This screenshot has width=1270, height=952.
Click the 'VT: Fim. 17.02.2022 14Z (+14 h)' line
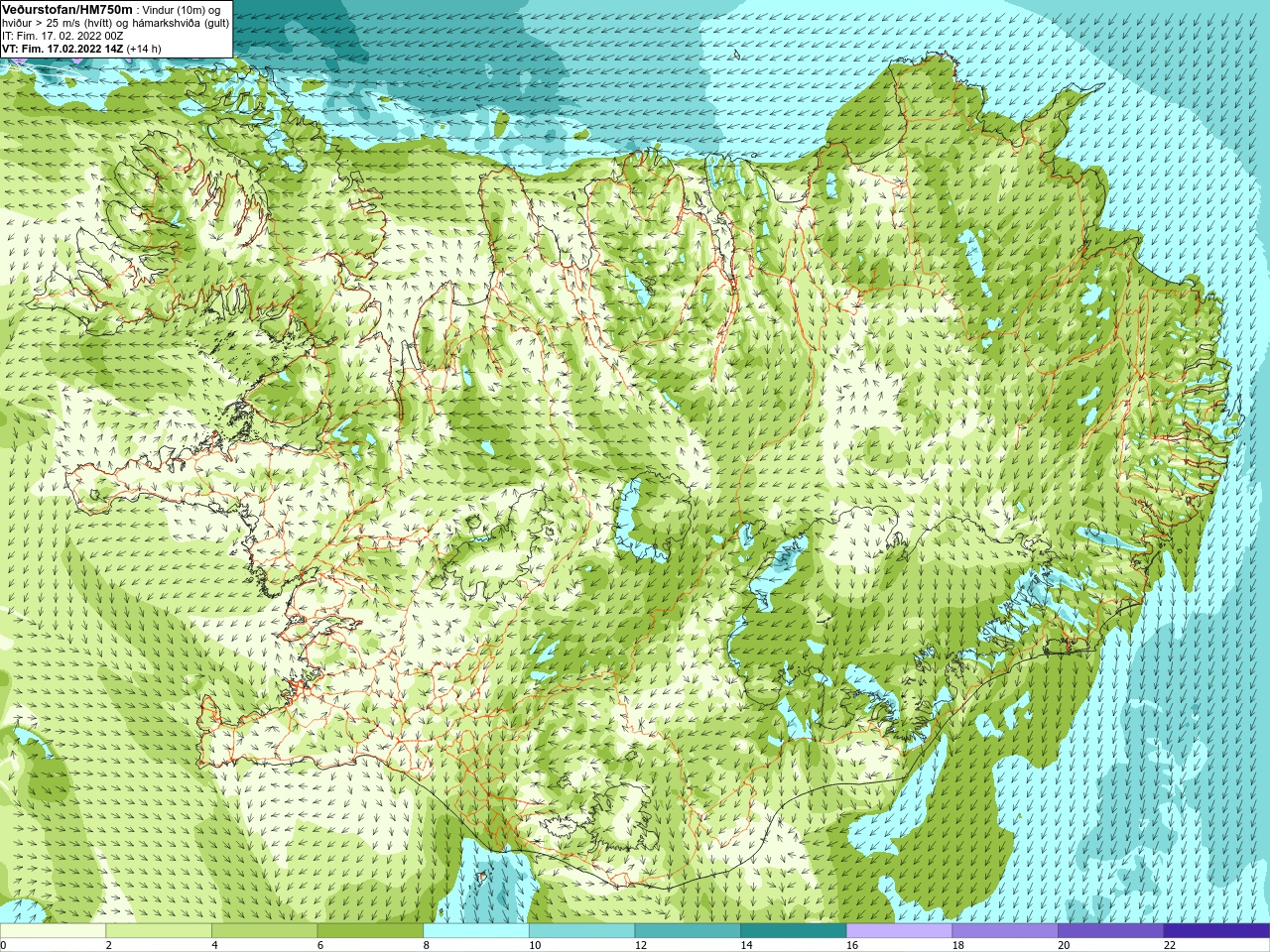click(x=81, y=49)
